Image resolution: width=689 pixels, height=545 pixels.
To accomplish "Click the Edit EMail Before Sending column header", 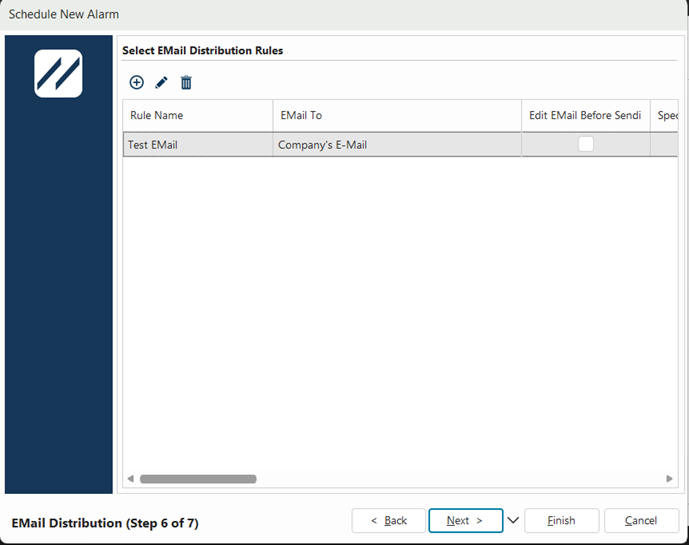I will (586, 115).
